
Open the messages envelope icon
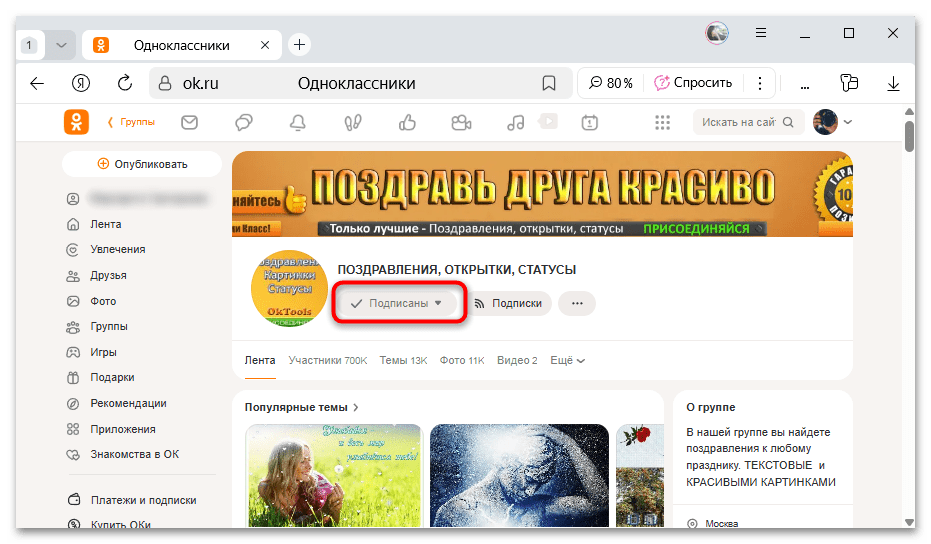pyautogui.click(x=189, y=122)
